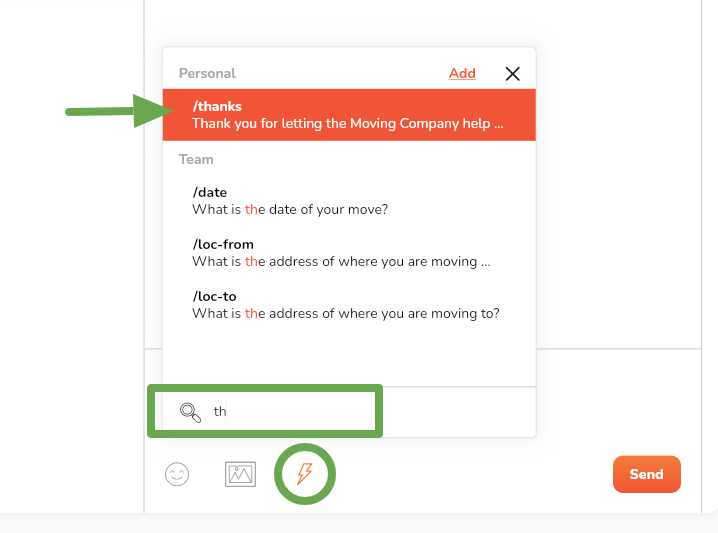Choose the /loc-from saved reply
The width and height of the screenshot is (718, 533).
[349, 253]
